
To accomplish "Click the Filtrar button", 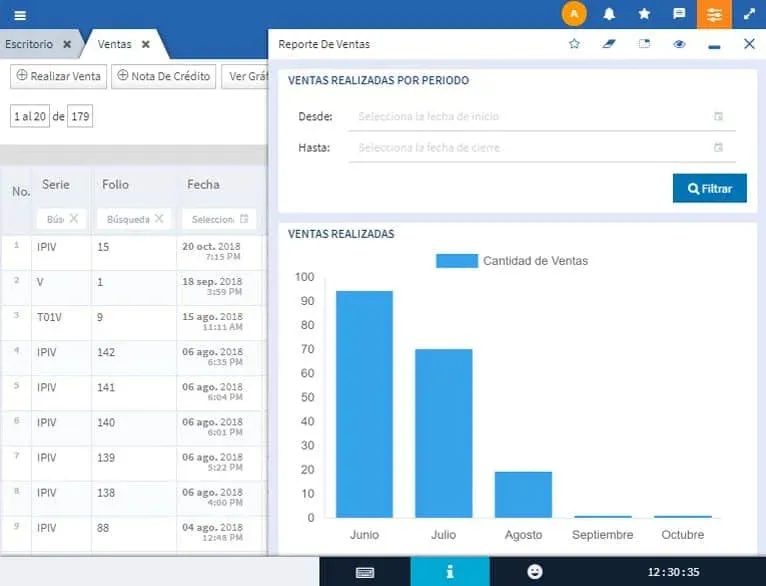I will coord(709,188).
